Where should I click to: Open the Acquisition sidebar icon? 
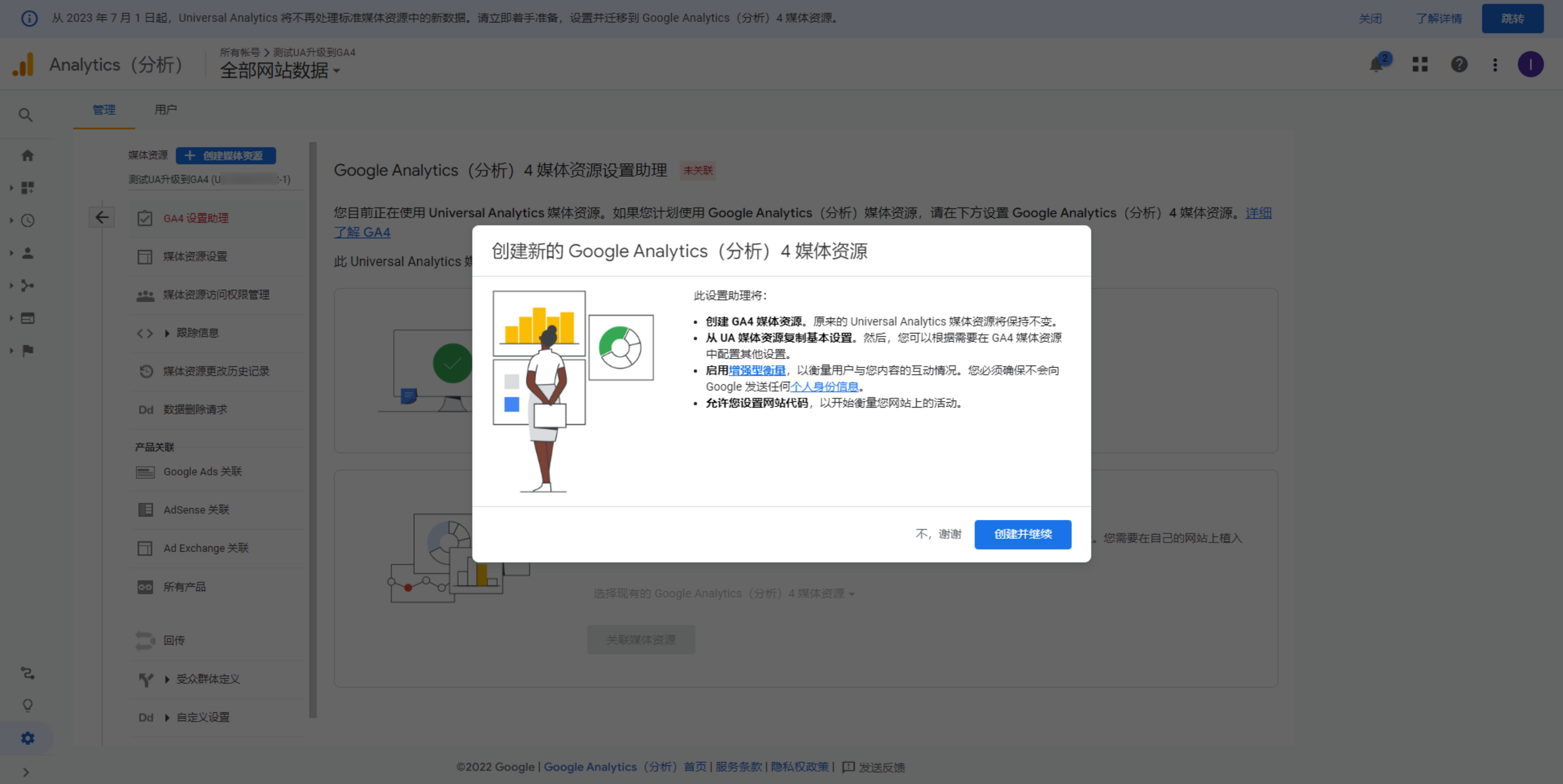coord(27,286)
